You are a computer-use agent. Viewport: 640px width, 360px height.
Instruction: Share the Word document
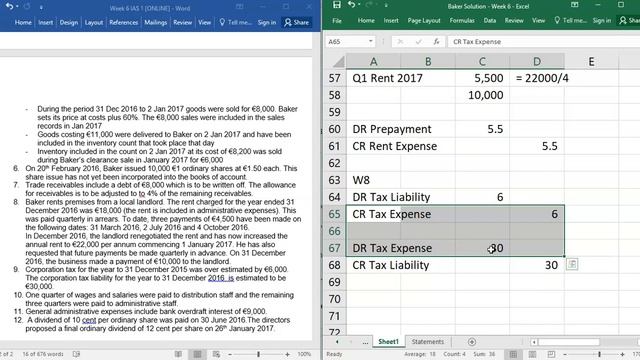coord(297,22)
